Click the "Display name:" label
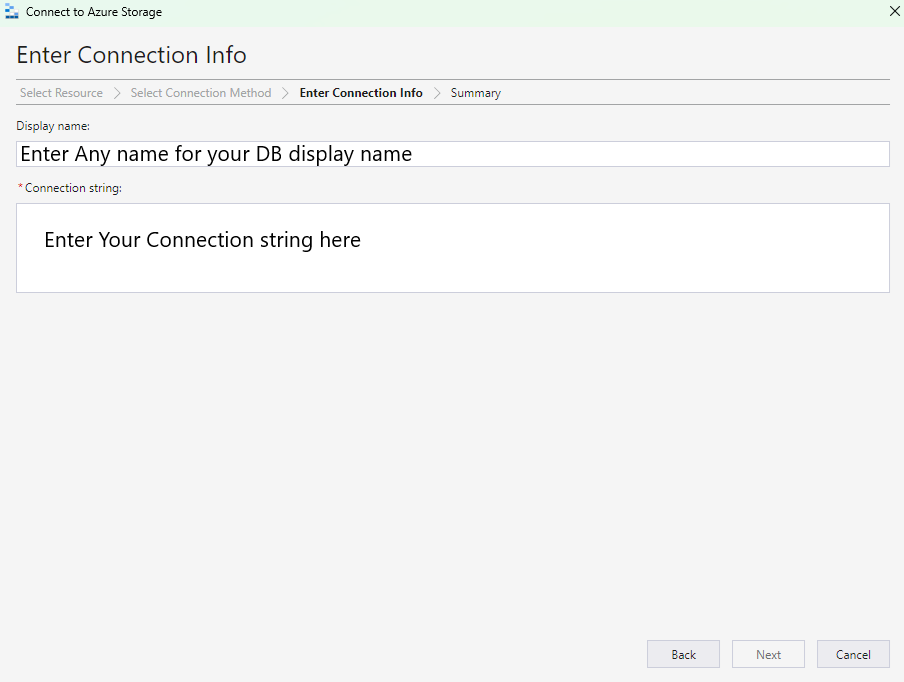This screenshot has width=904, height=682. [53, 126]
